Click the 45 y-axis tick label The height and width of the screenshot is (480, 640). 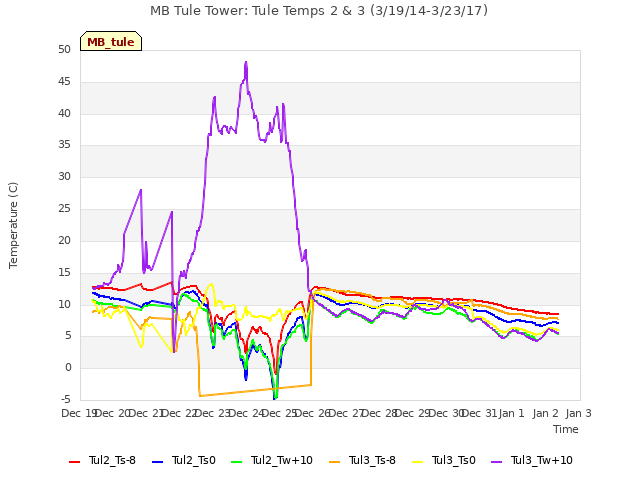click(64, 82)
